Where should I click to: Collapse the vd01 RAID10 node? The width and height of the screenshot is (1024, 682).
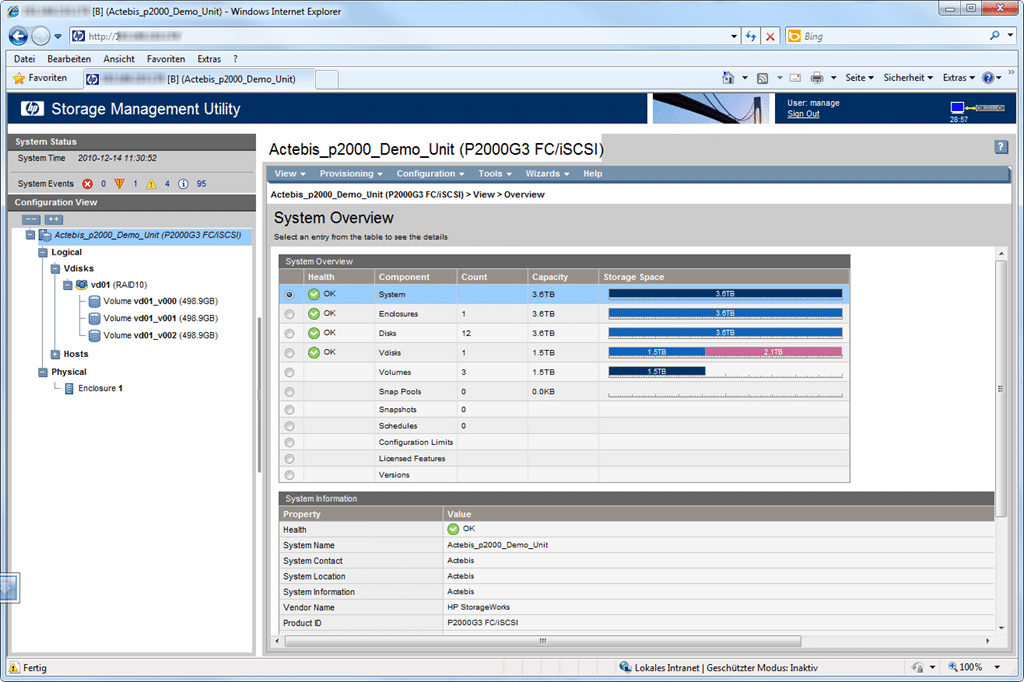[67, 285]
